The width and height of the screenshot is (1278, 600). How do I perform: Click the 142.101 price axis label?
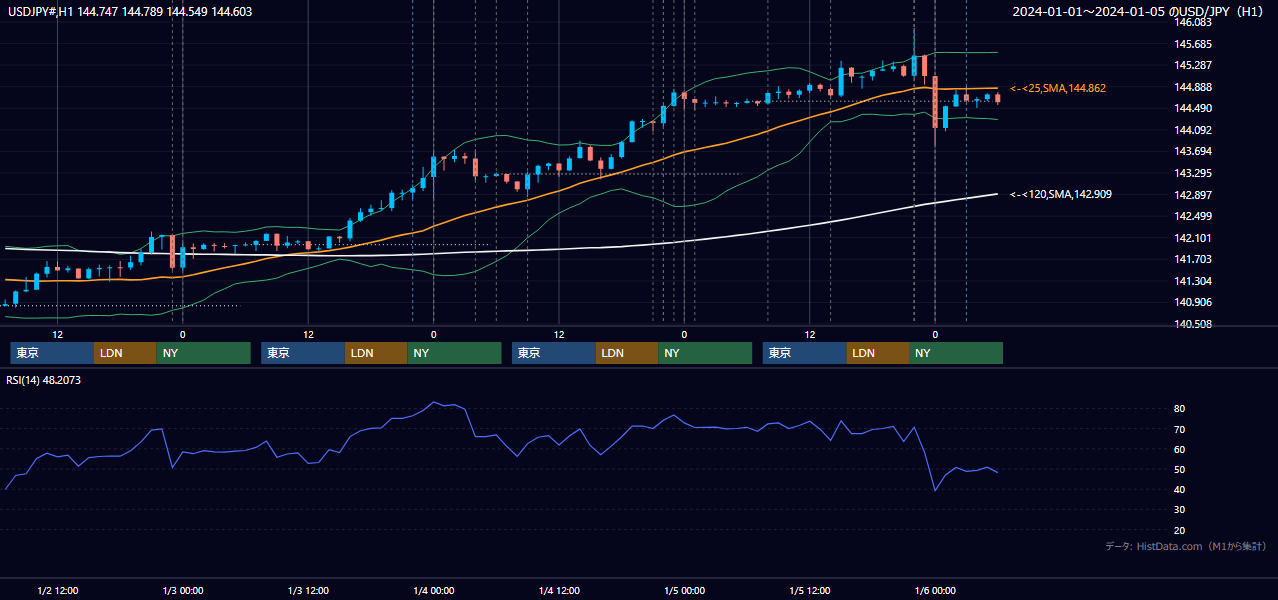1194,238
